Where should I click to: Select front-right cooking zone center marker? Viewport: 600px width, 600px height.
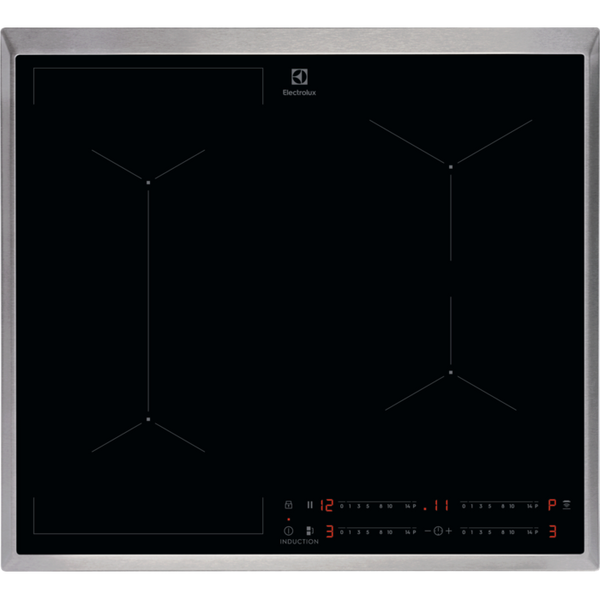pyautogui.click(x=451, y=372)
